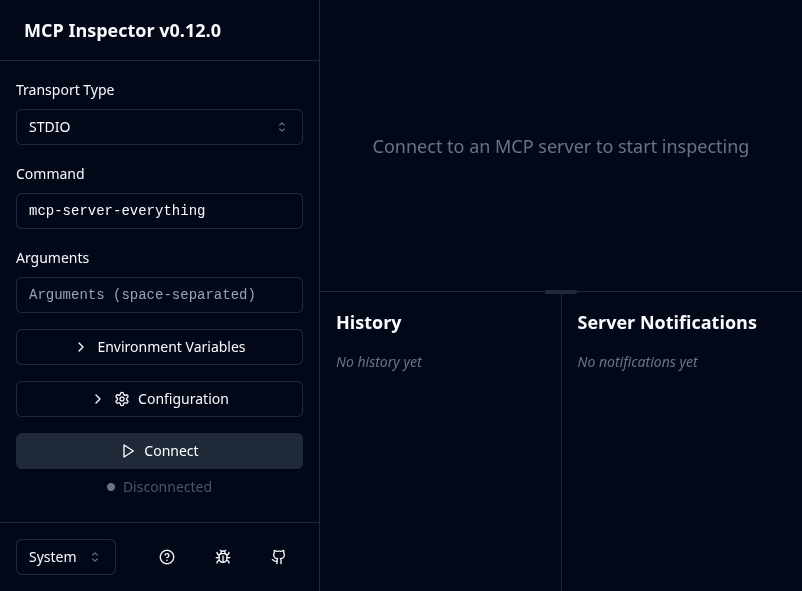The image size is (802, 591).
Task: Open the help documentation icon
Action: pyautogui.click(x=167, y=557)
